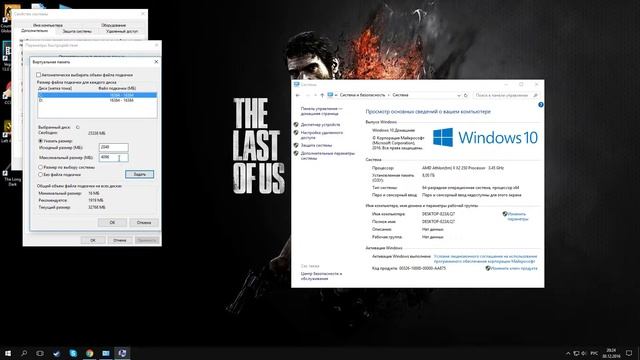Read Microsoft license terms link
This screenshot has width=640, height=360.
(485, 259)
